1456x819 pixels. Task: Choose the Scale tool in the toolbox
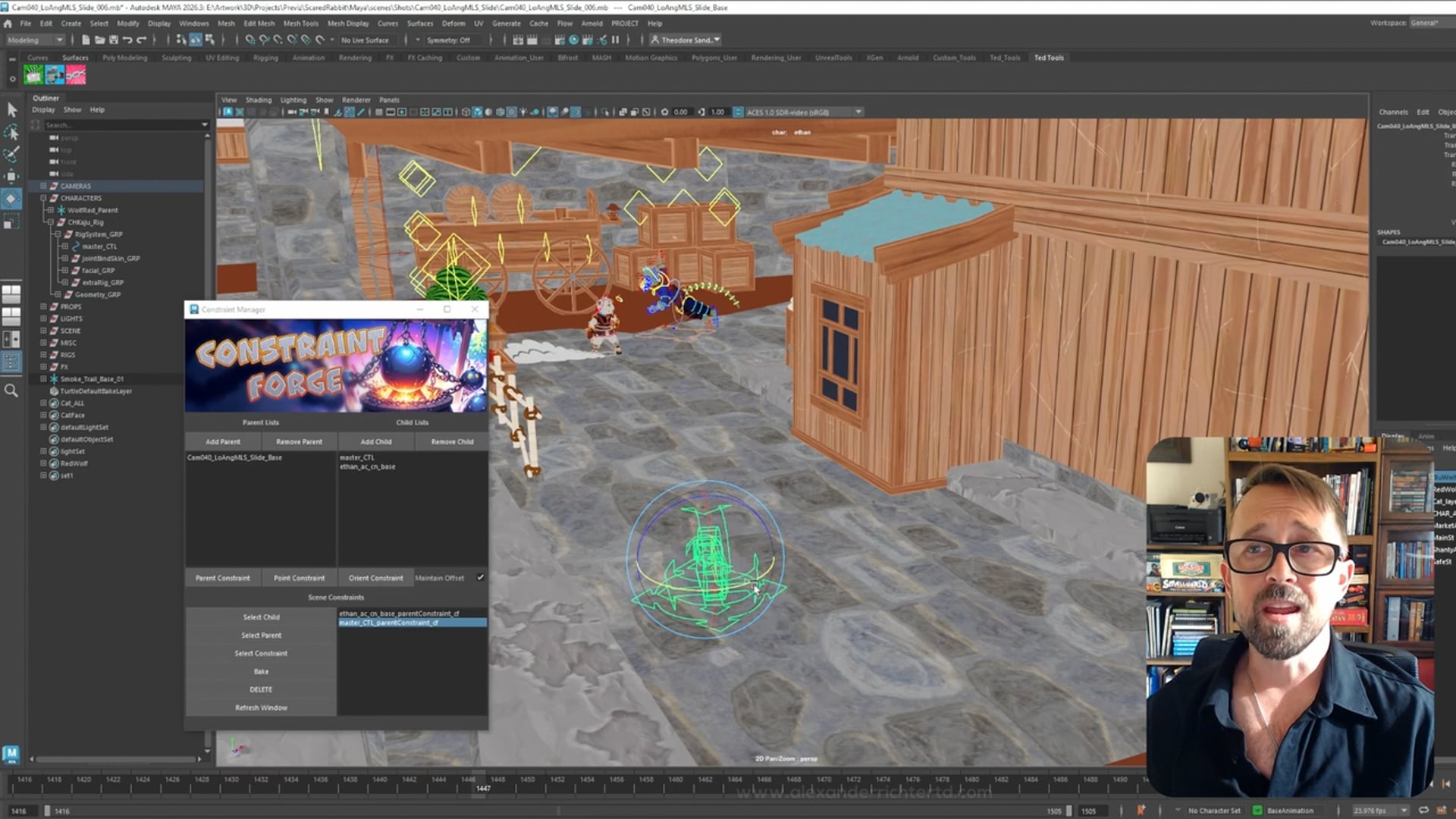click(x=11, y=221)
